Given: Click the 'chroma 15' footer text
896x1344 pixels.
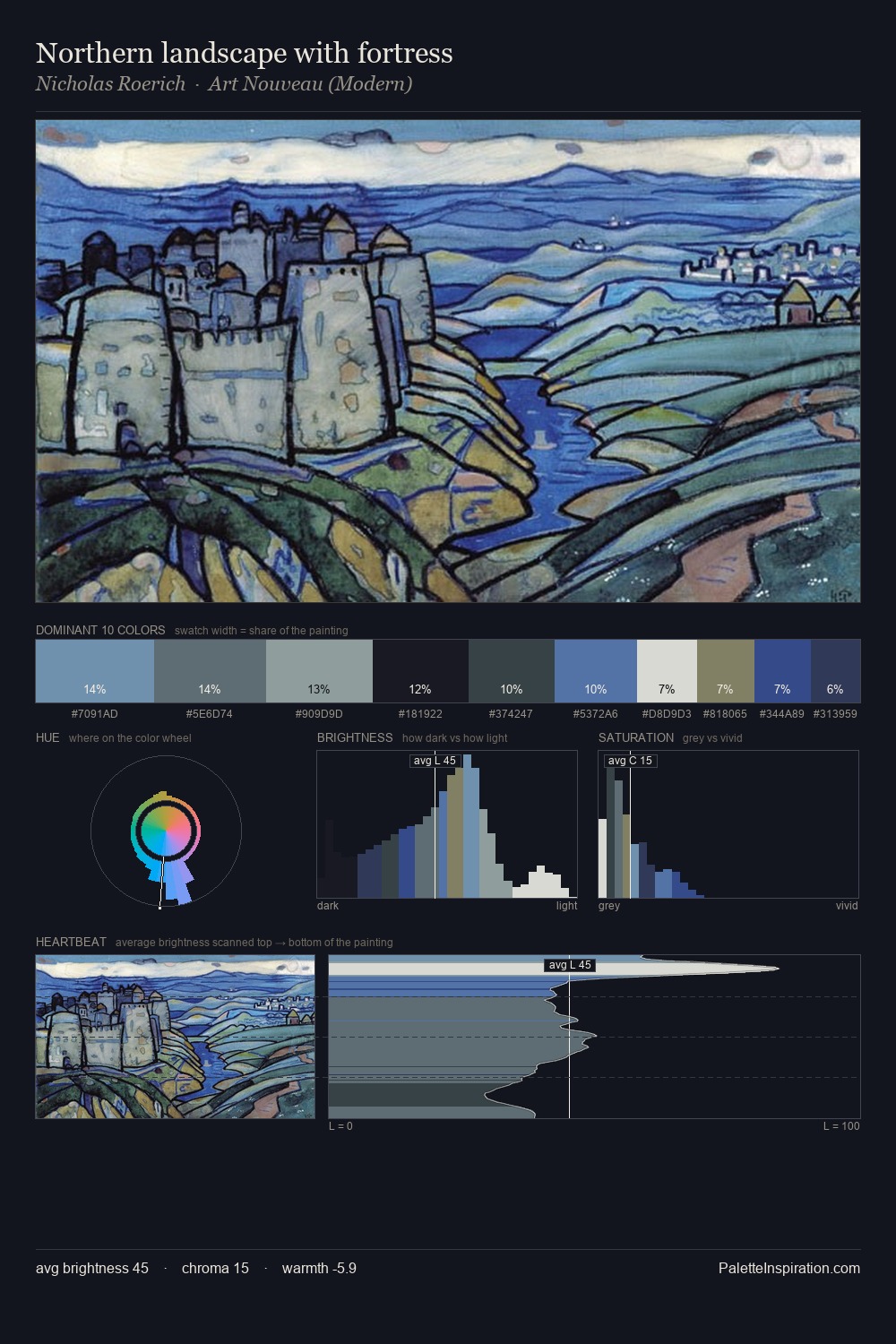Looking at the screenshot, I should [x=215, y=1268].
